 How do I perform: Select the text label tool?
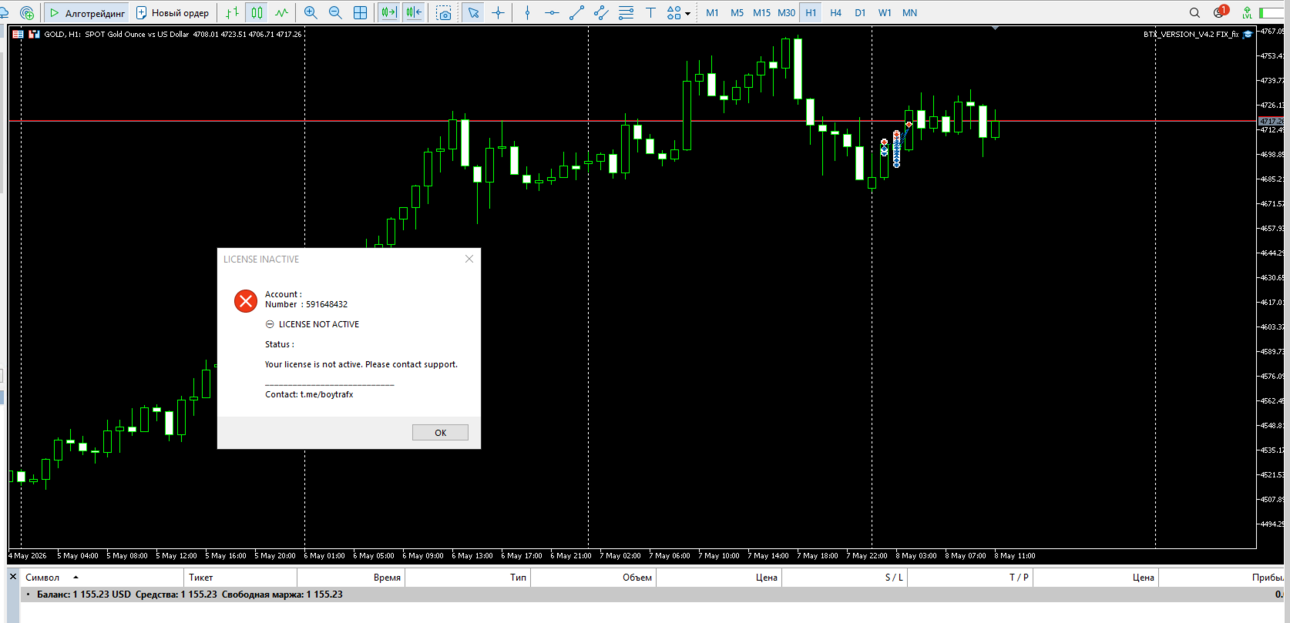tap(651, 13)
